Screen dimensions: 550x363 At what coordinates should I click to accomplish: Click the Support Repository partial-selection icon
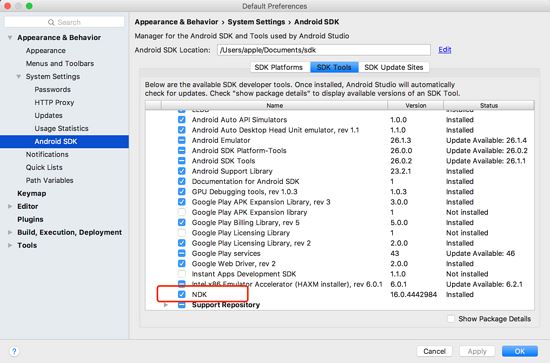pyautogui.click(x=181, y=305)
